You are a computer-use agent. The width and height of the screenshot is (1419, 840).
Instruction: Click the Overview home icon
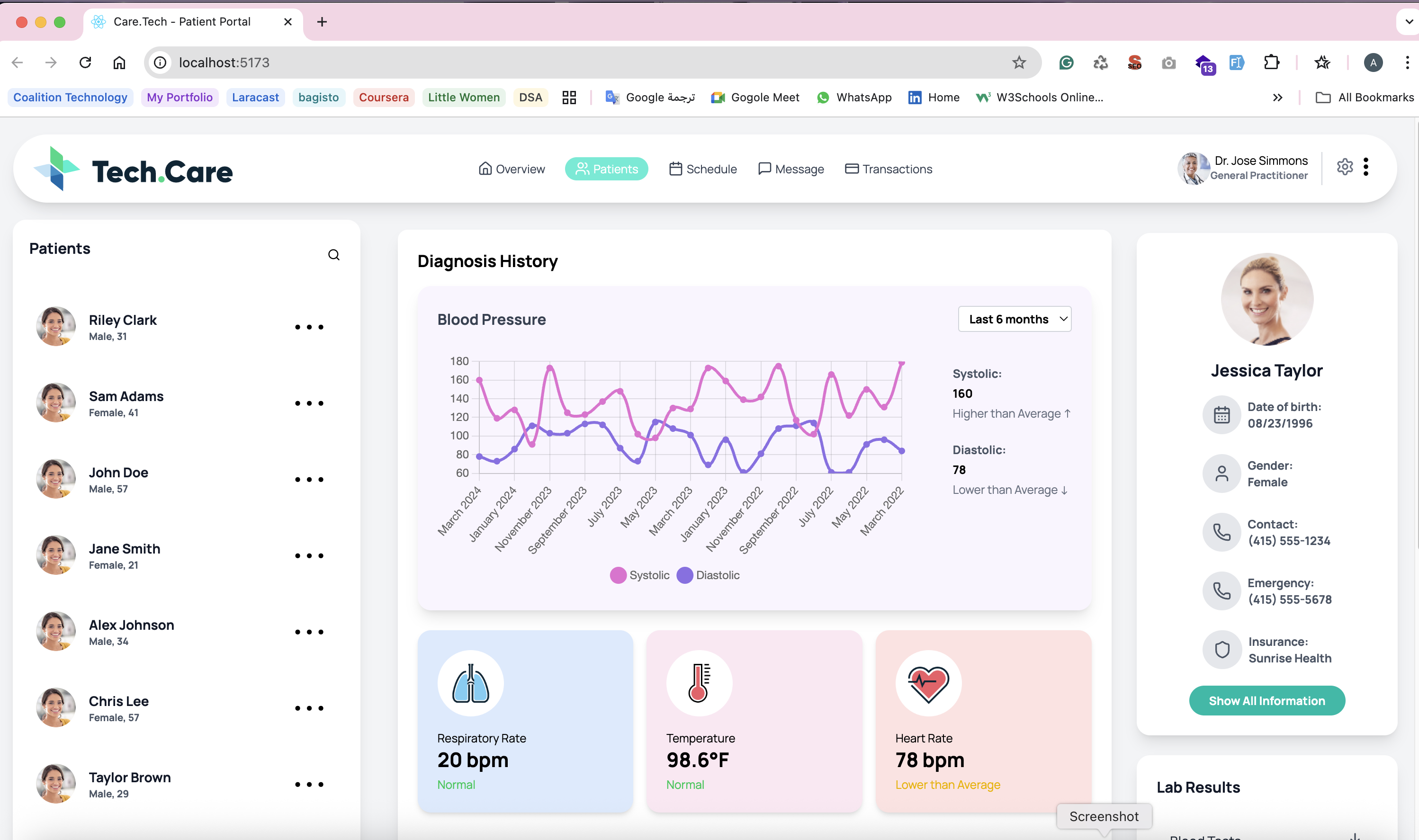point(485,169)
